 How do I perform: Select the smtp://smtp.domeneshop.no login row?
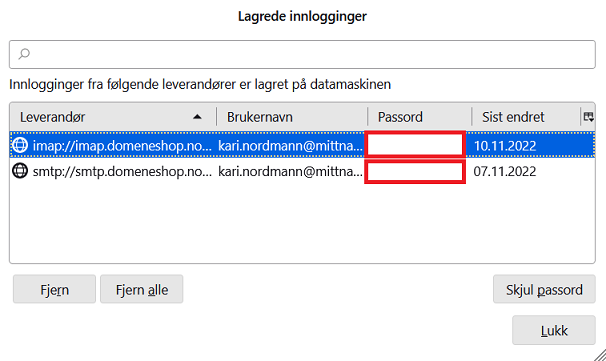point(302,171)
